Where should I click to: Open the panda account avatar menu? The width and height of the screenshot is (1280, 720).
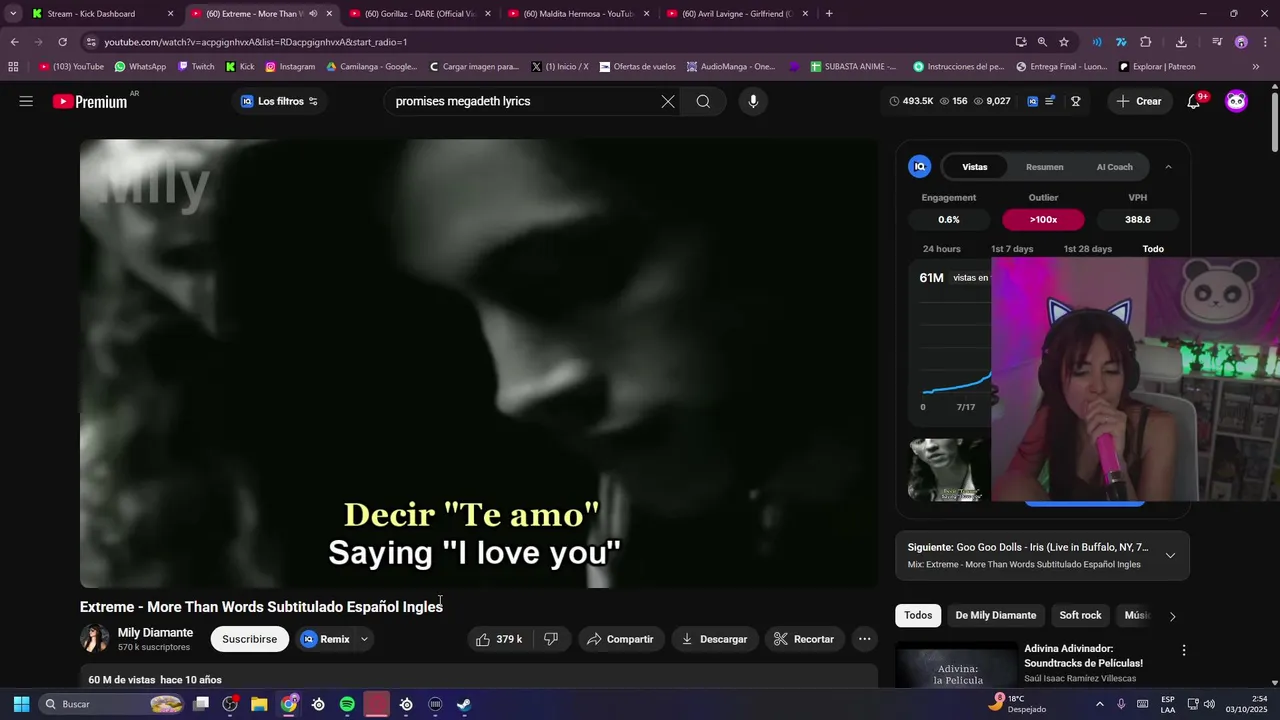[1237, 101]
